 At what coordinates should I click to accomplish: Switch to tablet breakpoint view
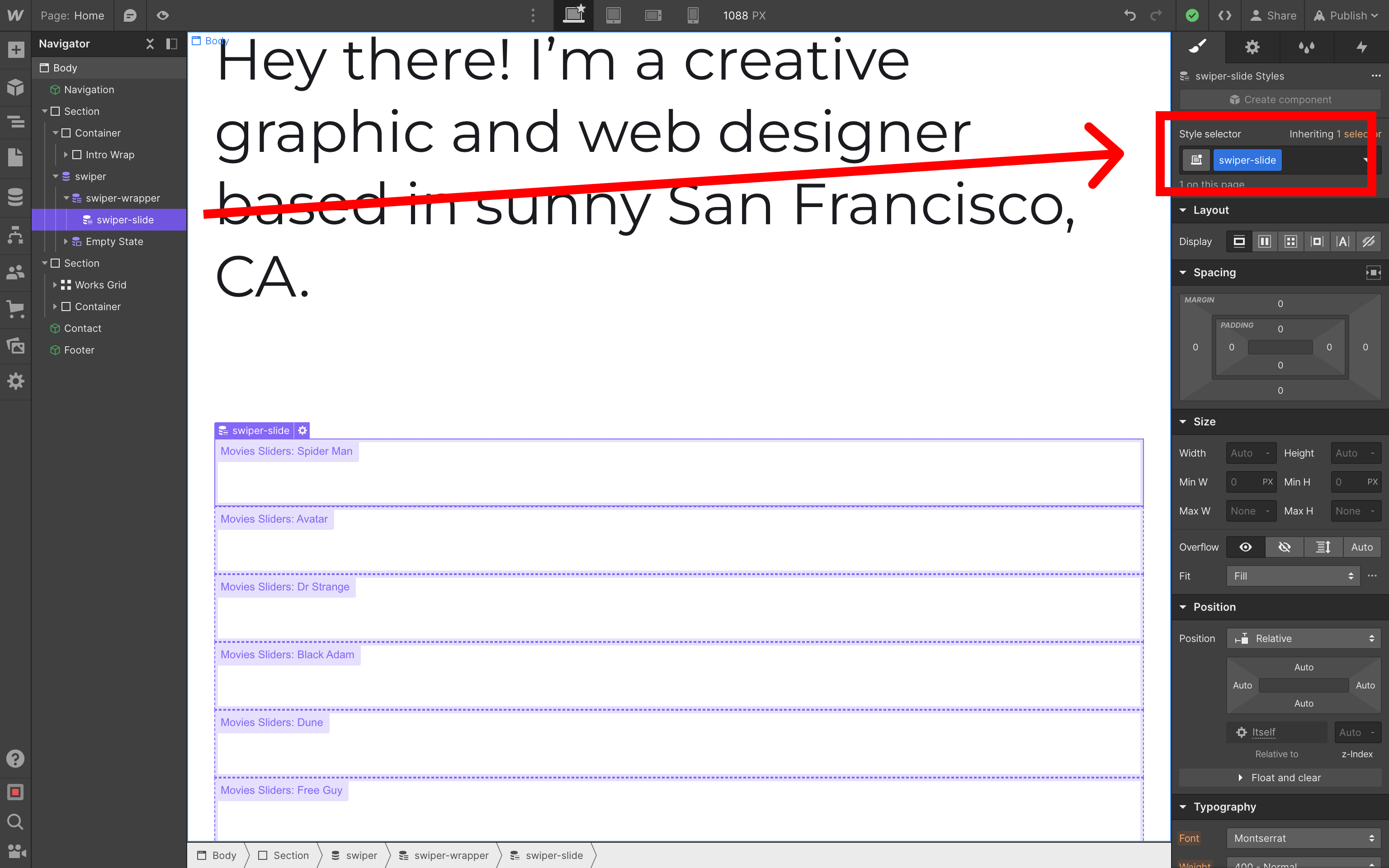(614, 15)
